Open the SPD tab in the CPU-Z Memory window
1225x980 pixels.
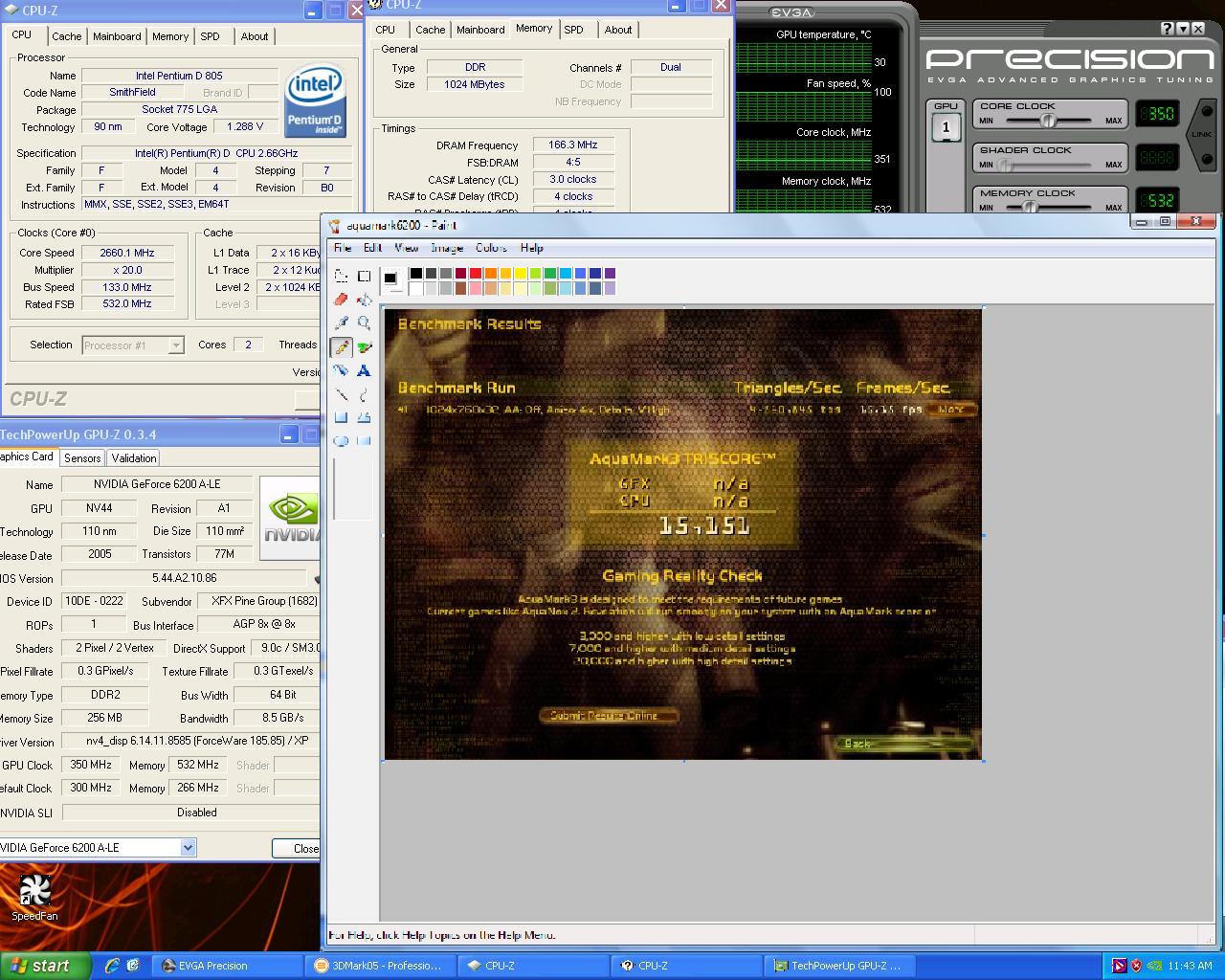573,30
